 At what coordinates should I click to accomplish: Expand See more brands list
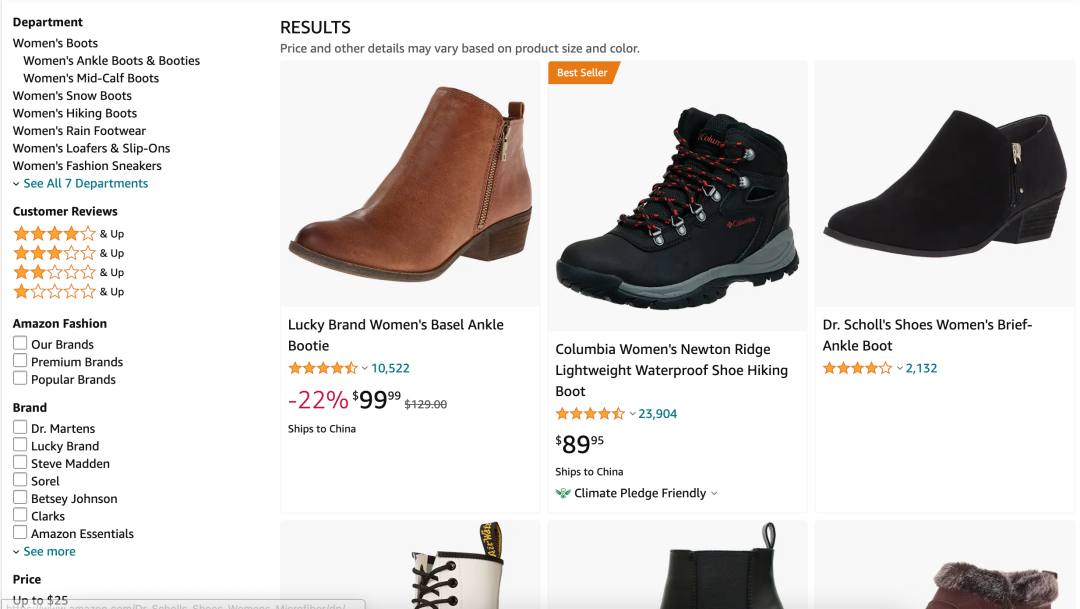[49, 552]
